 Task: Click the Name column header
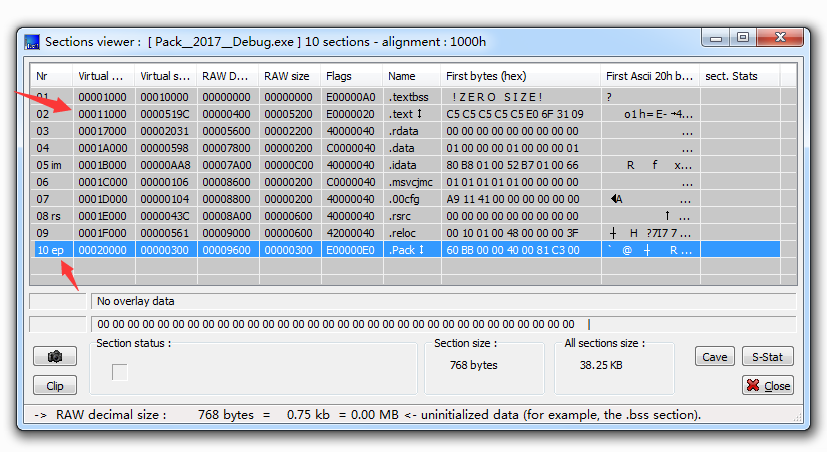(x=411, y=76)
